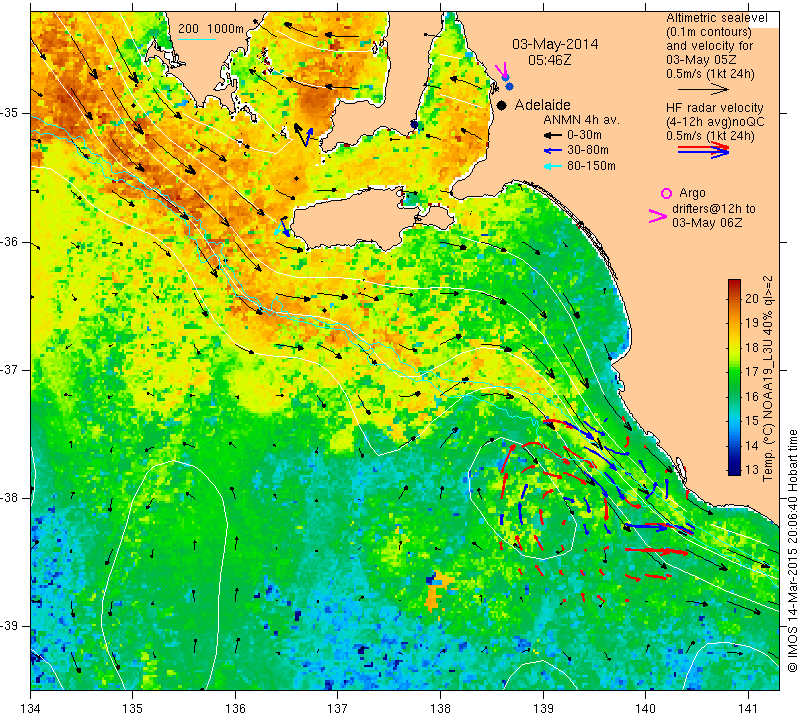Select the Adelaide city label
Image resolution: width=800 pixels, height=720 pixels.
tap(542, 105)
